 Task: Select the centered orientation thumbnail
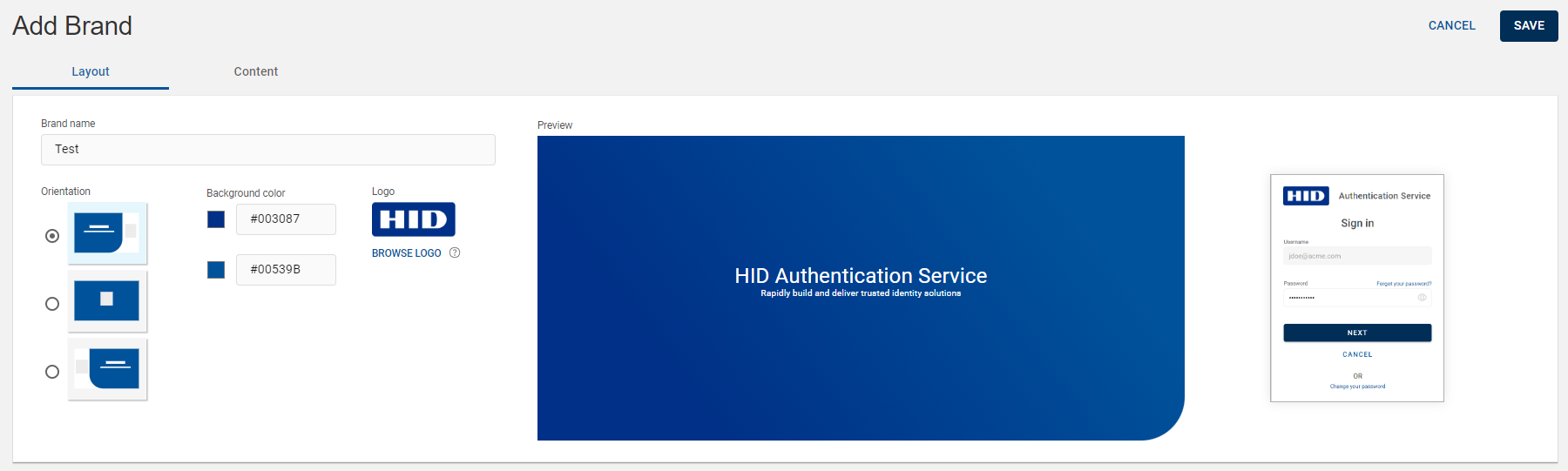pyautogui.click(x=107, y=301)
